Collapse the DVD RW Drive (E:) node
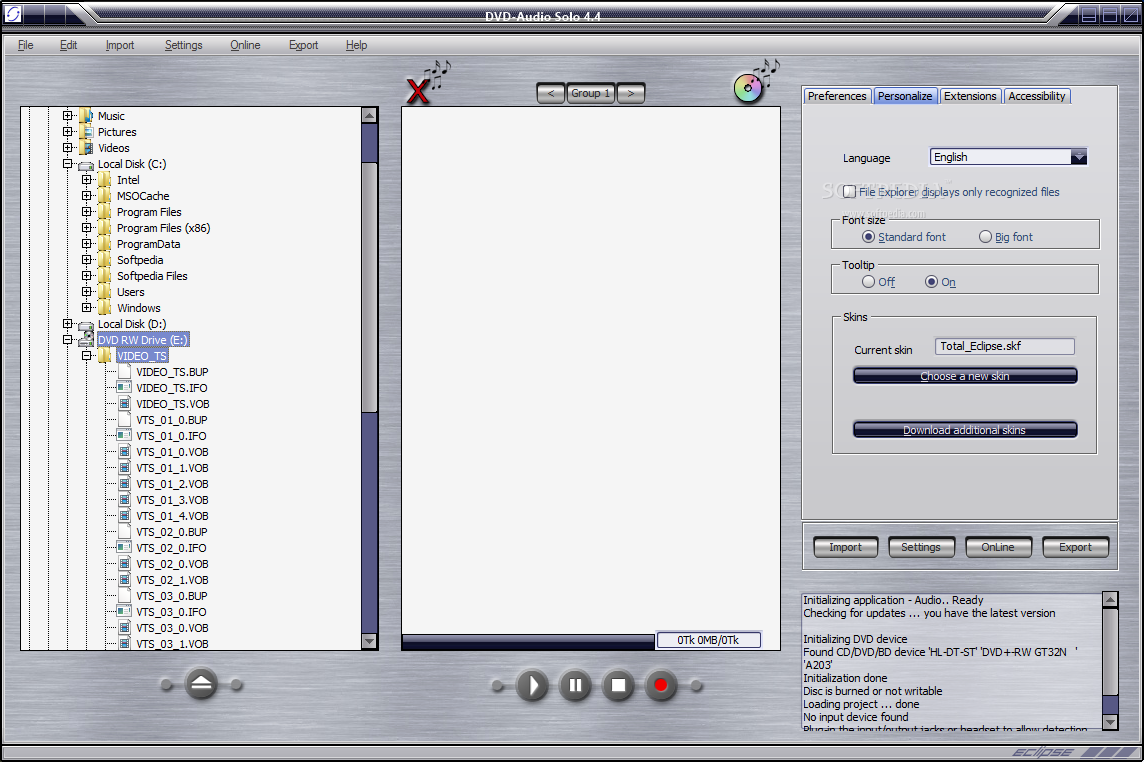The width and height of the screenshot is (1144, 762). point(67,340)
